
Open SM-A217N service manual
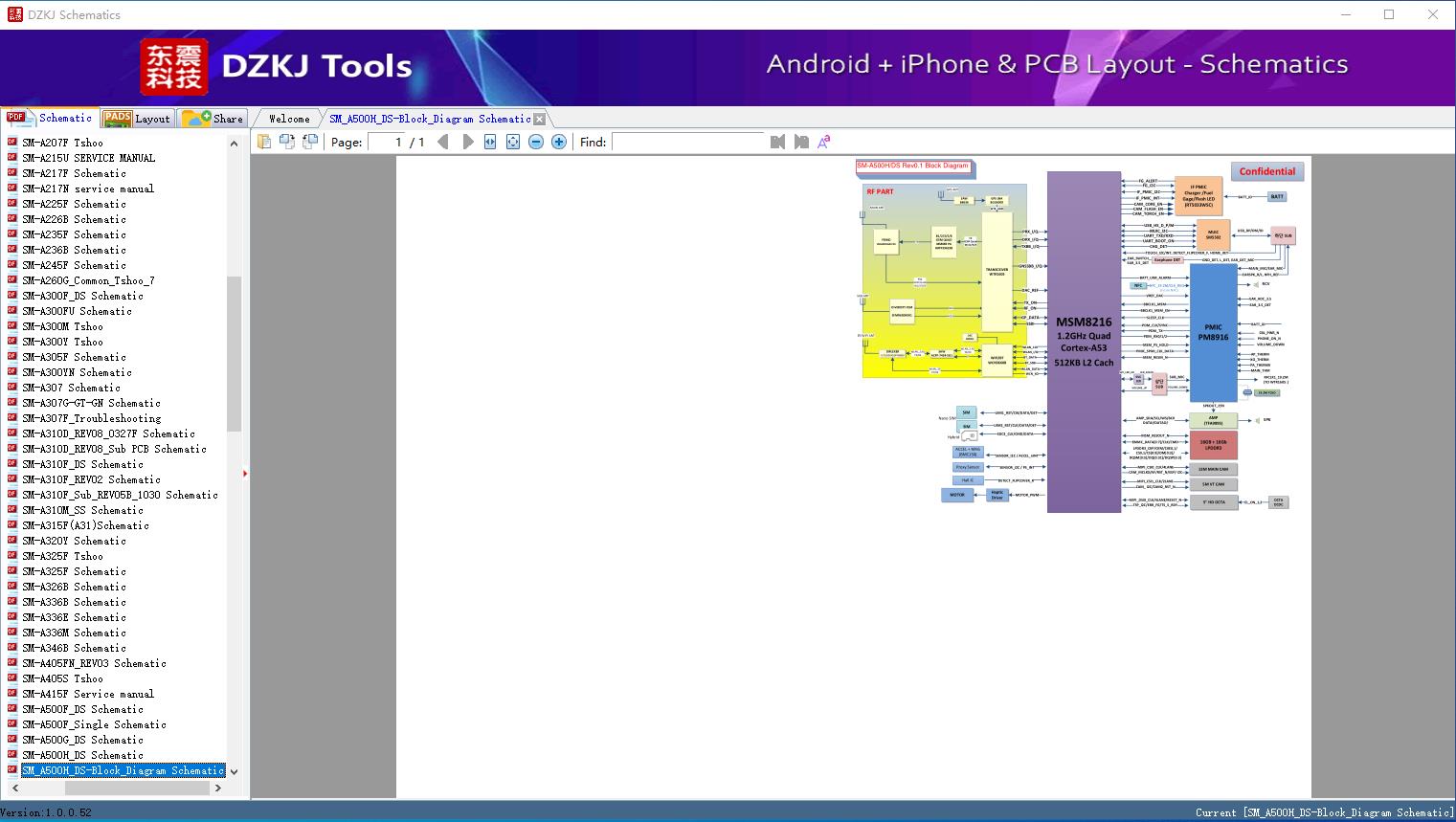pyautogui.click(x=88, y=189)
